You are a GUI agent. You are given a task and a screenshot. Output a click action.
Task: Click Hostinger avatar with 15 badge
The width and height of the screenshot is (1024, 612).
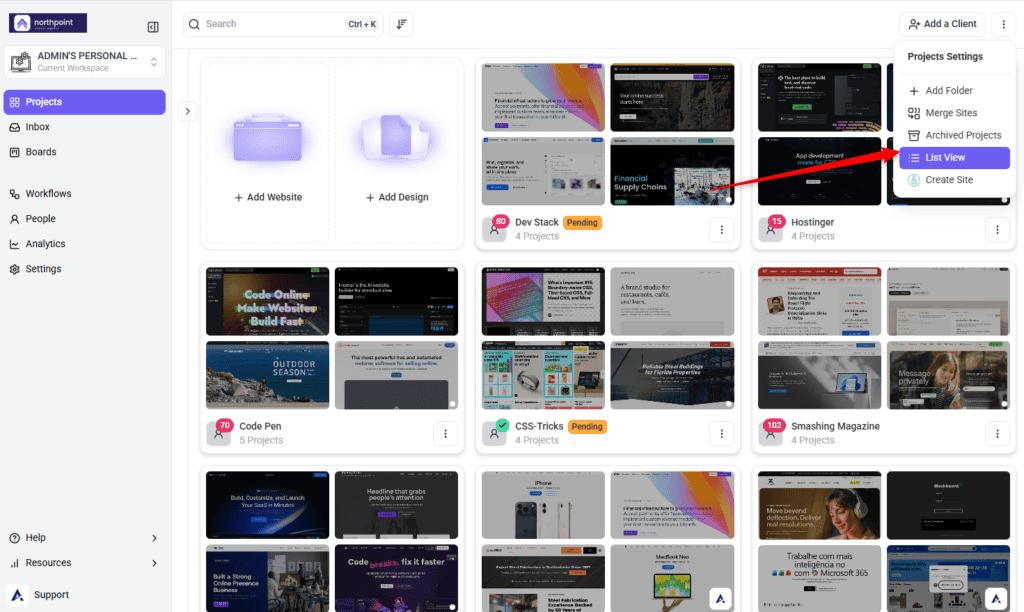pyautogui.click(x=772, y=229)
